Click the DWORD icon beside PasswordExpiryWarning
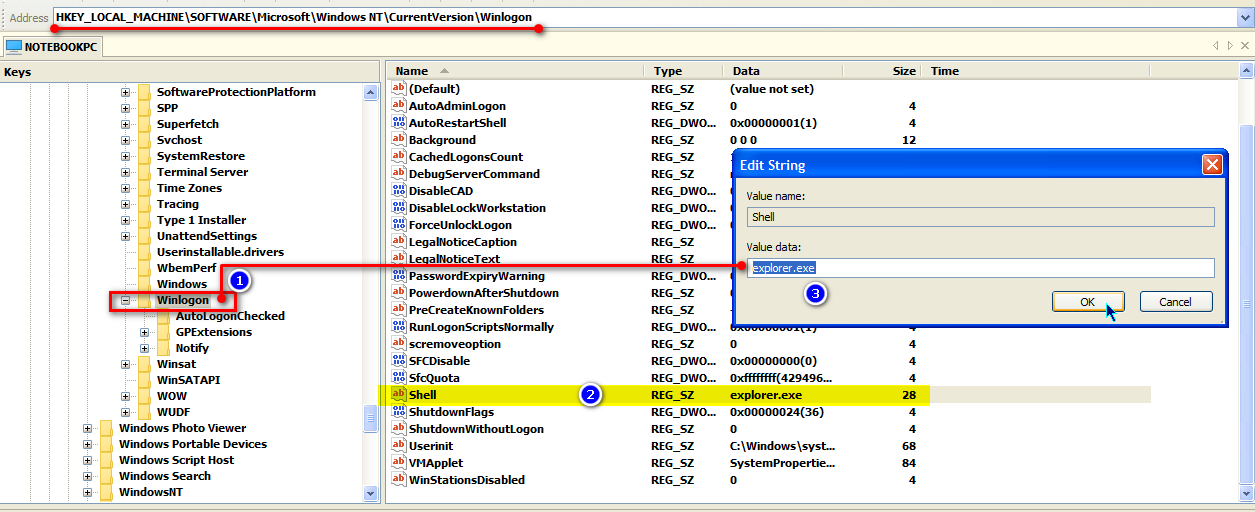Image resolution: width=1255 pixels, height=512 pixels. [398, 276]
